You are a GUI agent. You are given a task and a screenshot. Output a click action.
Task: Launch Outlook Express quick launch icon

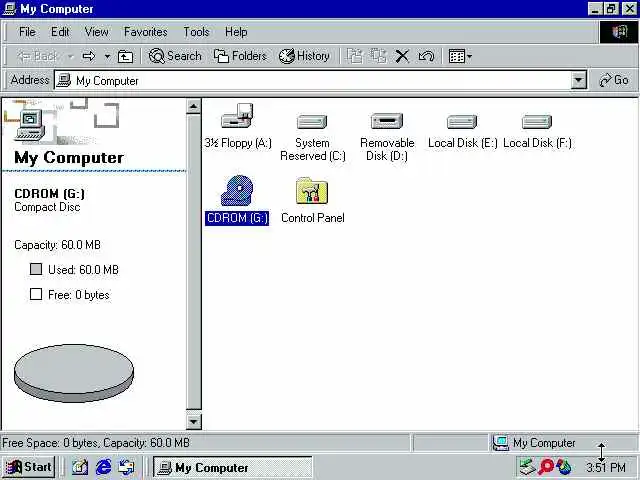click(x=126, y=467)
